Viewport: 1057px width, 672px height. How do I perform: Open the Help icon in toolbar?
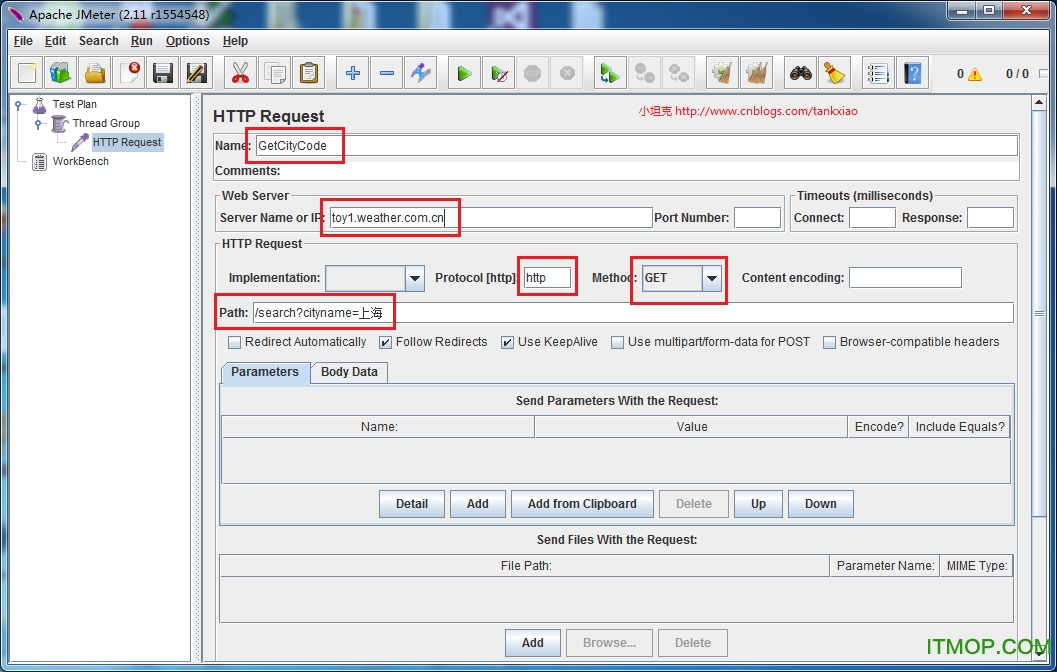point(912,73)
